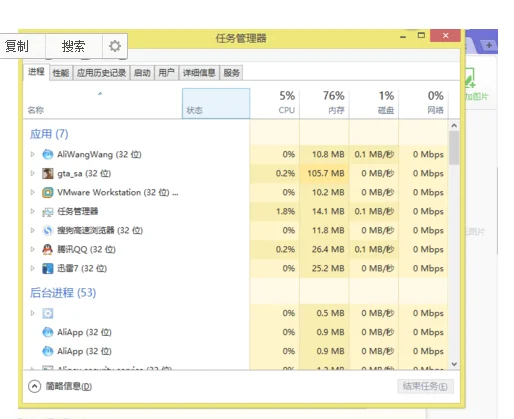Click the 0.5 MB memory cell

pos(324,313)
